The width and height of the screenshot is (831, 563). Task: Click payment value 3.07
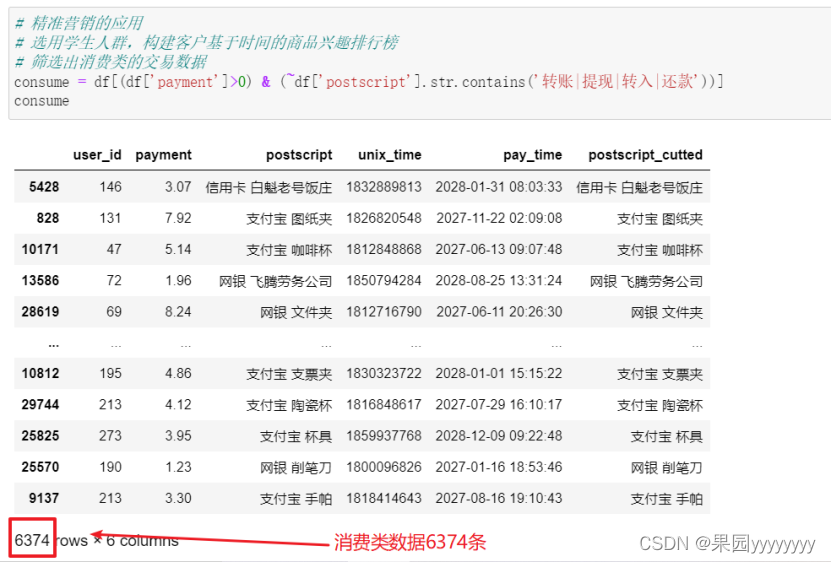pos(178,187)
